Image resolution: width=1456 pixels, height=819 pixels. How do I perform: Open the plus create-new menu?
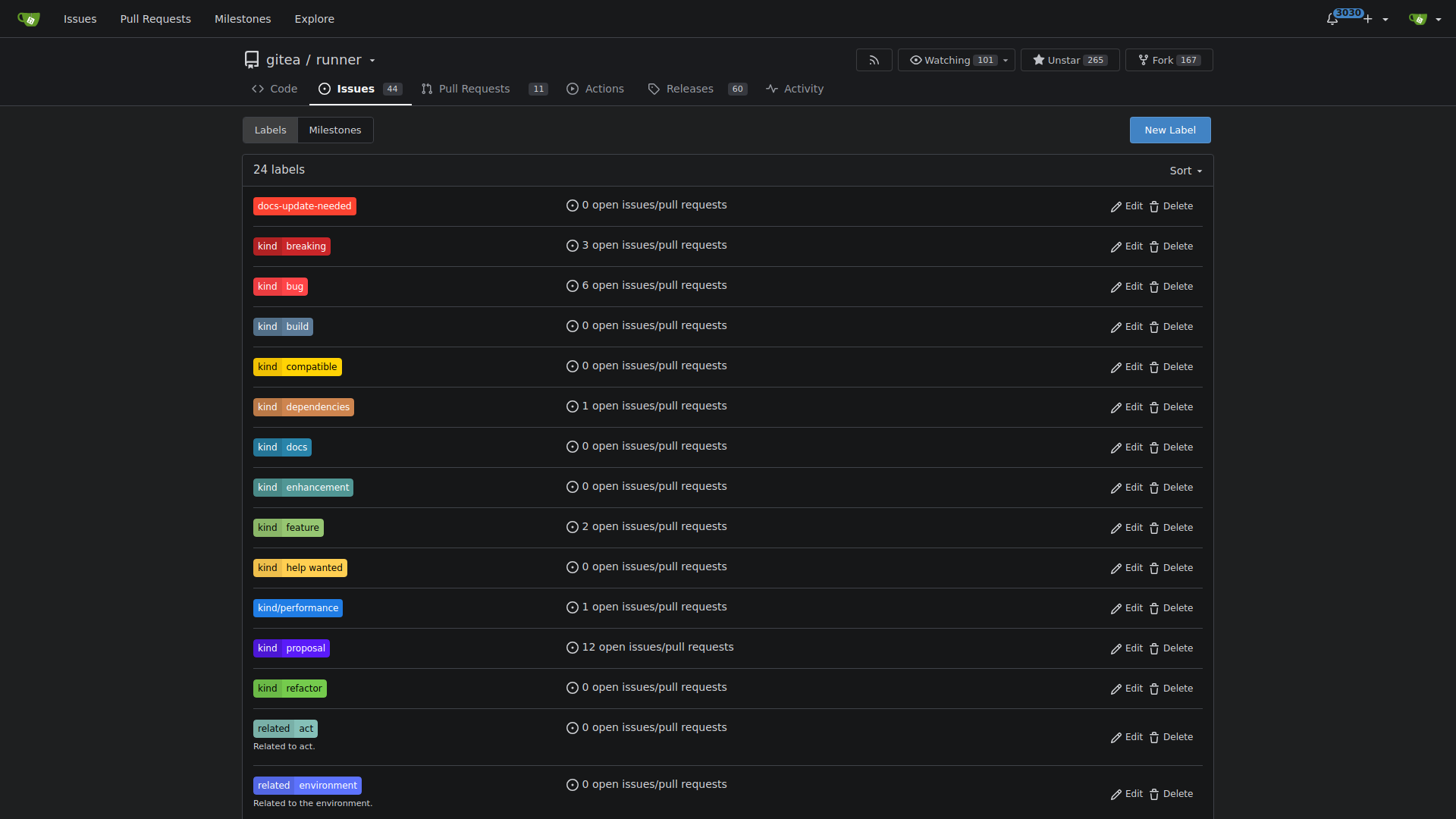[1376, 19]
